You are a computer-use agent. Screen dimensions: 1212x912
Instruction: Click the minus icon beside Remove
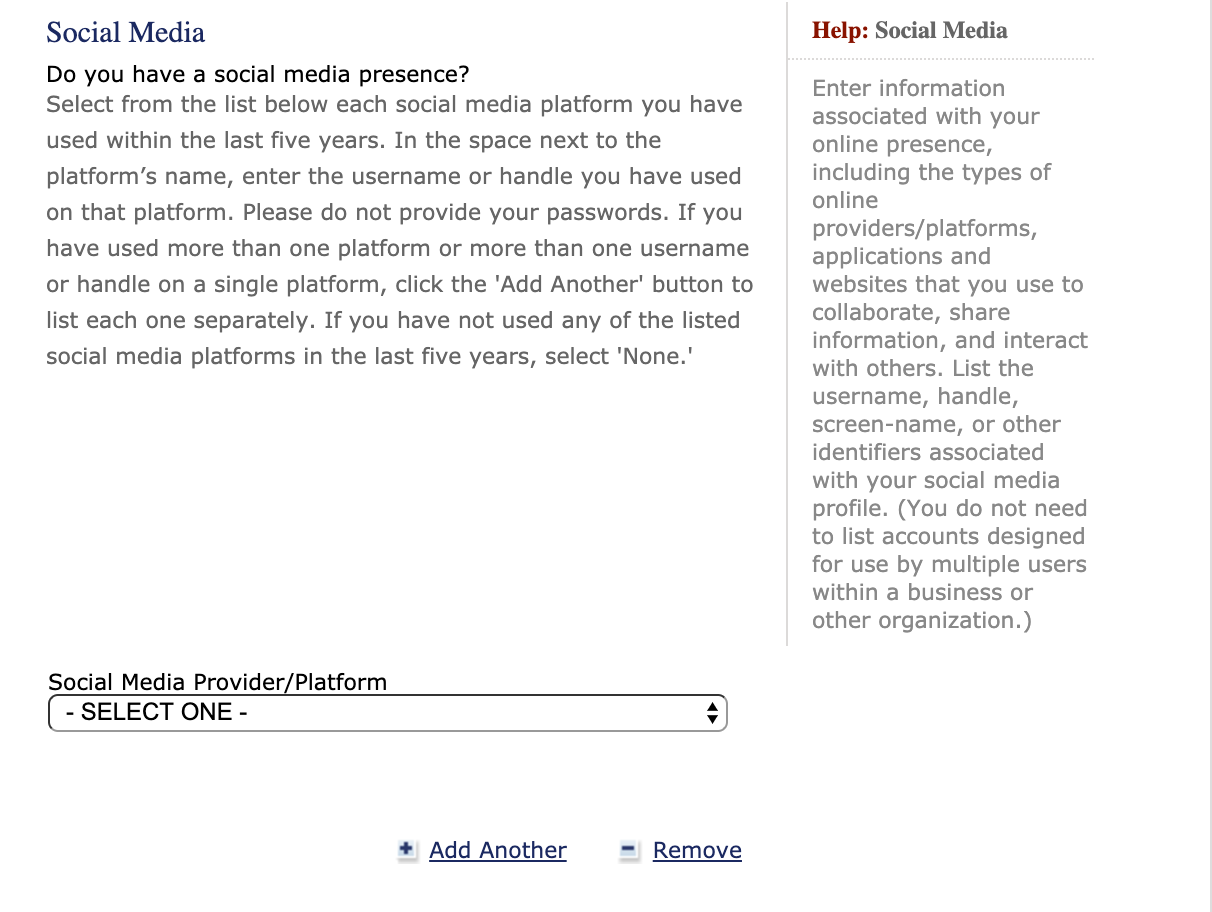[x=629, y=850]
